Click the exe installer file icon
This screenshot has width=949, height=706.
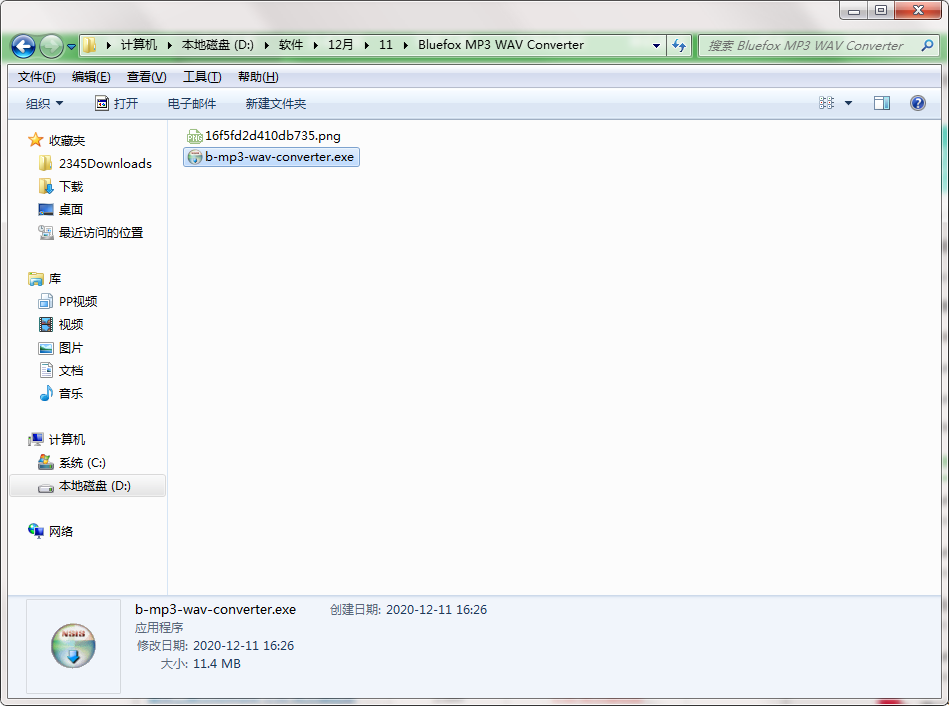[x=194, y=157]
